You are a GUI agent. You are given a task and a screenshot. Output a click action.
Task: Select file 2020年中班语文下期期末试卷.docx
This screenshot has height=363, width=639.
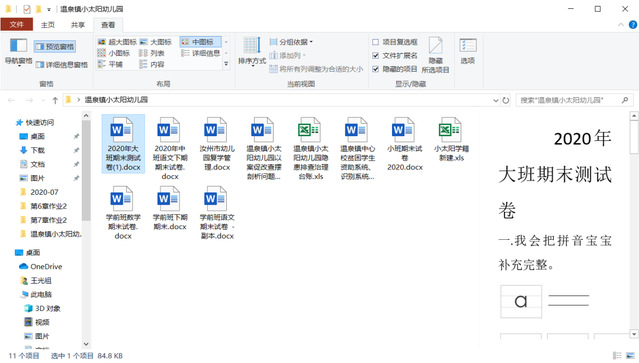[170, 148]
